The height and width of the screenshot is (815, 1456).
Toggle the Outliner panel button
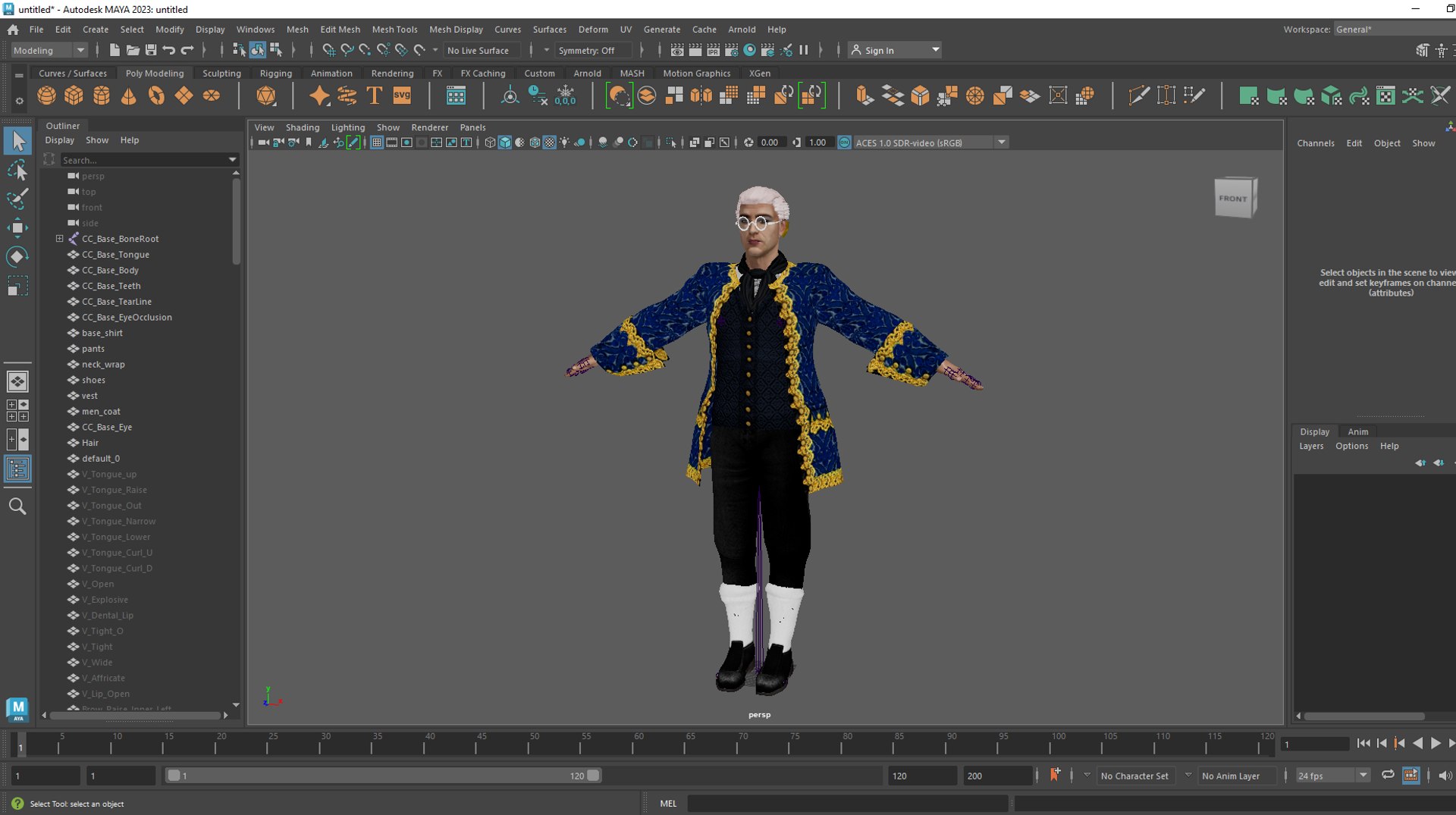click(17, 469)
